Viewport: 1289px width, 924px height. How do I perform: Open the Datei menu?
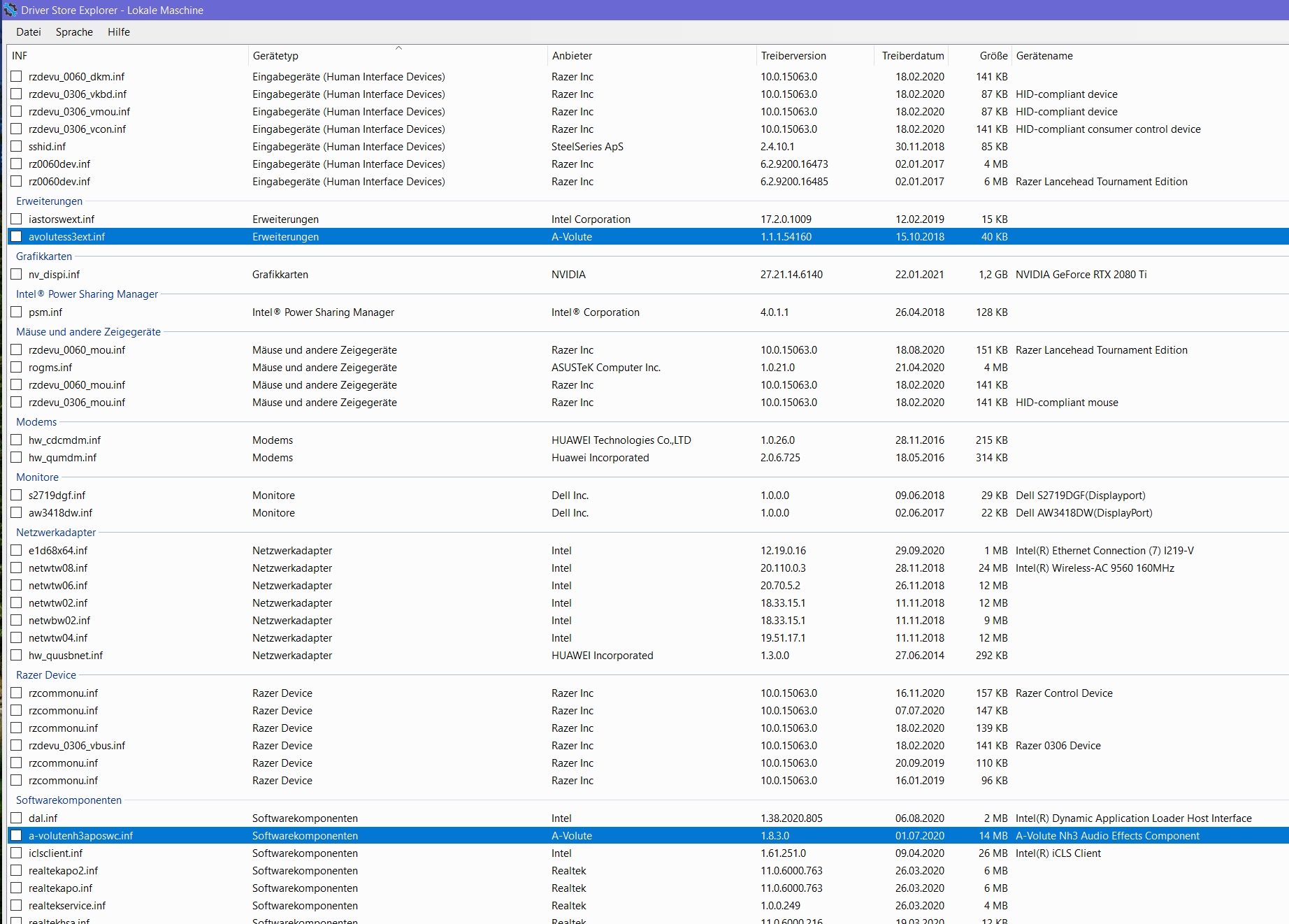coord(29,32)
